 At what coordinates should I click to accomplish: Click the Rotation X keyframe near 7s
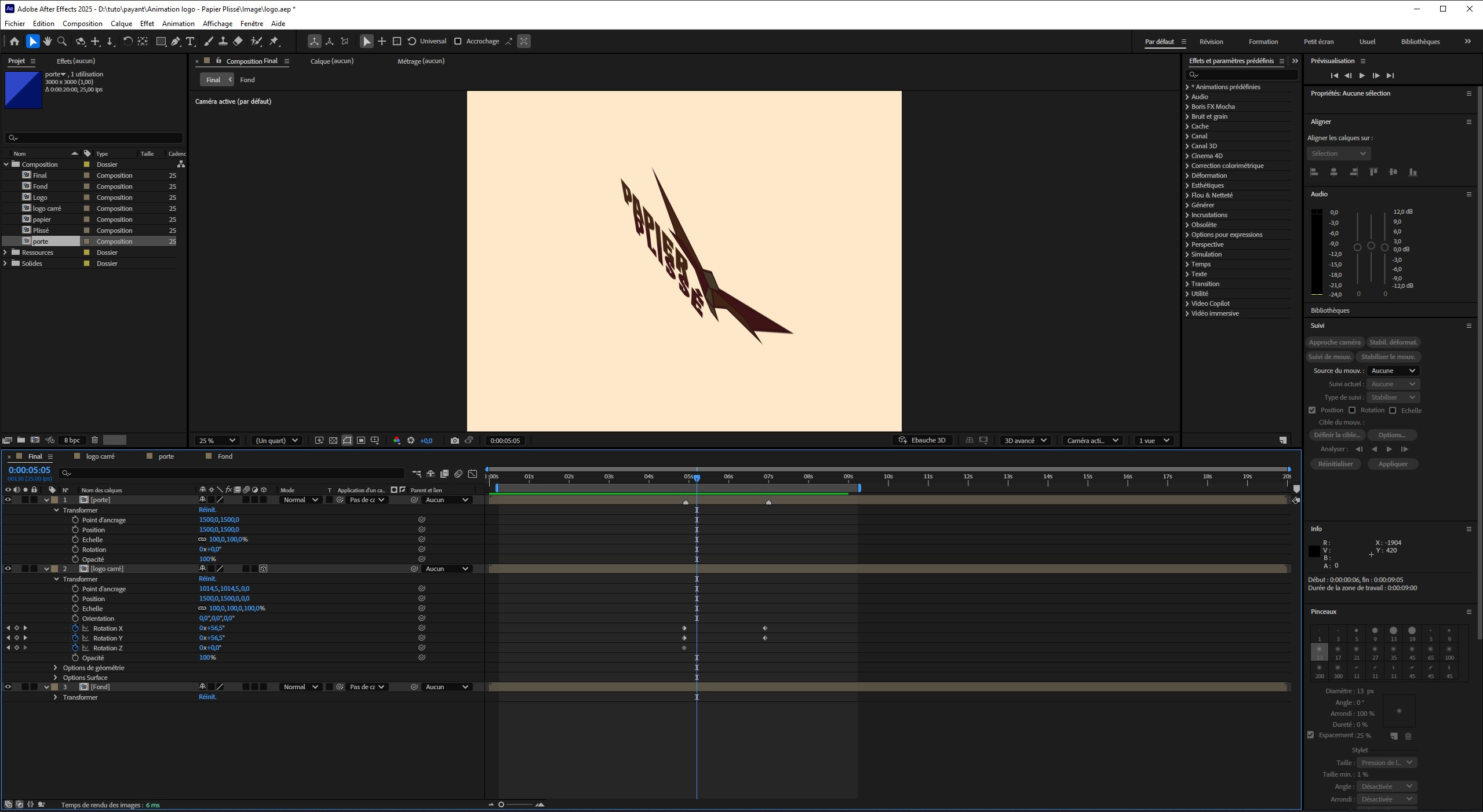click(x=765, y=628)
